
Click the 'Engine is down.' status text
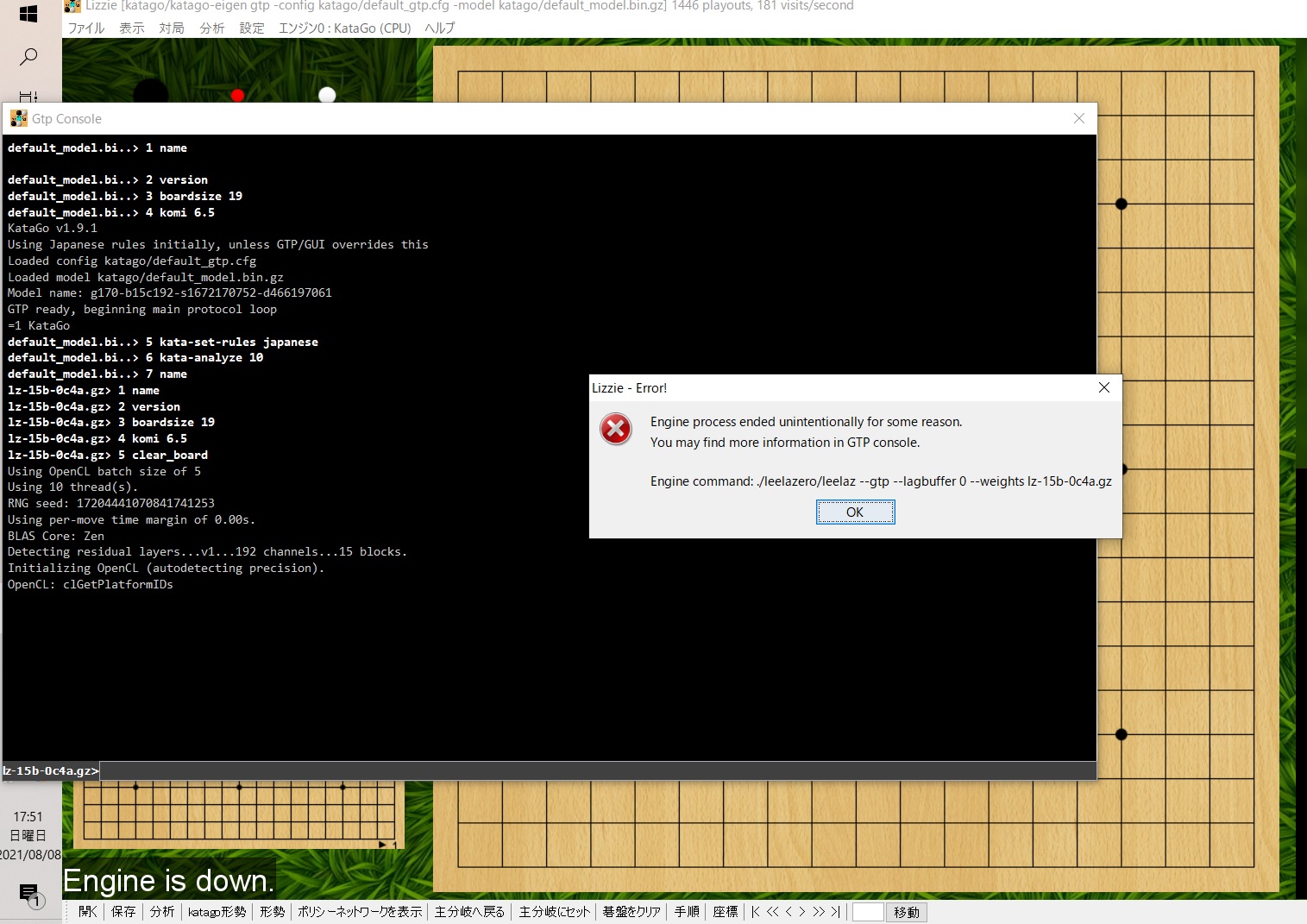[x=168, y=881]
